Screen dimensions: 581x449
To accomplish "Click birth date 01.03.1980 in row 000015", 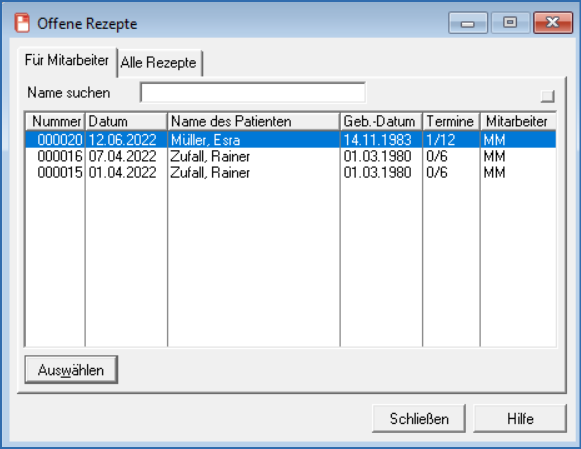I will pyautogui.click(x=377, y=173).
